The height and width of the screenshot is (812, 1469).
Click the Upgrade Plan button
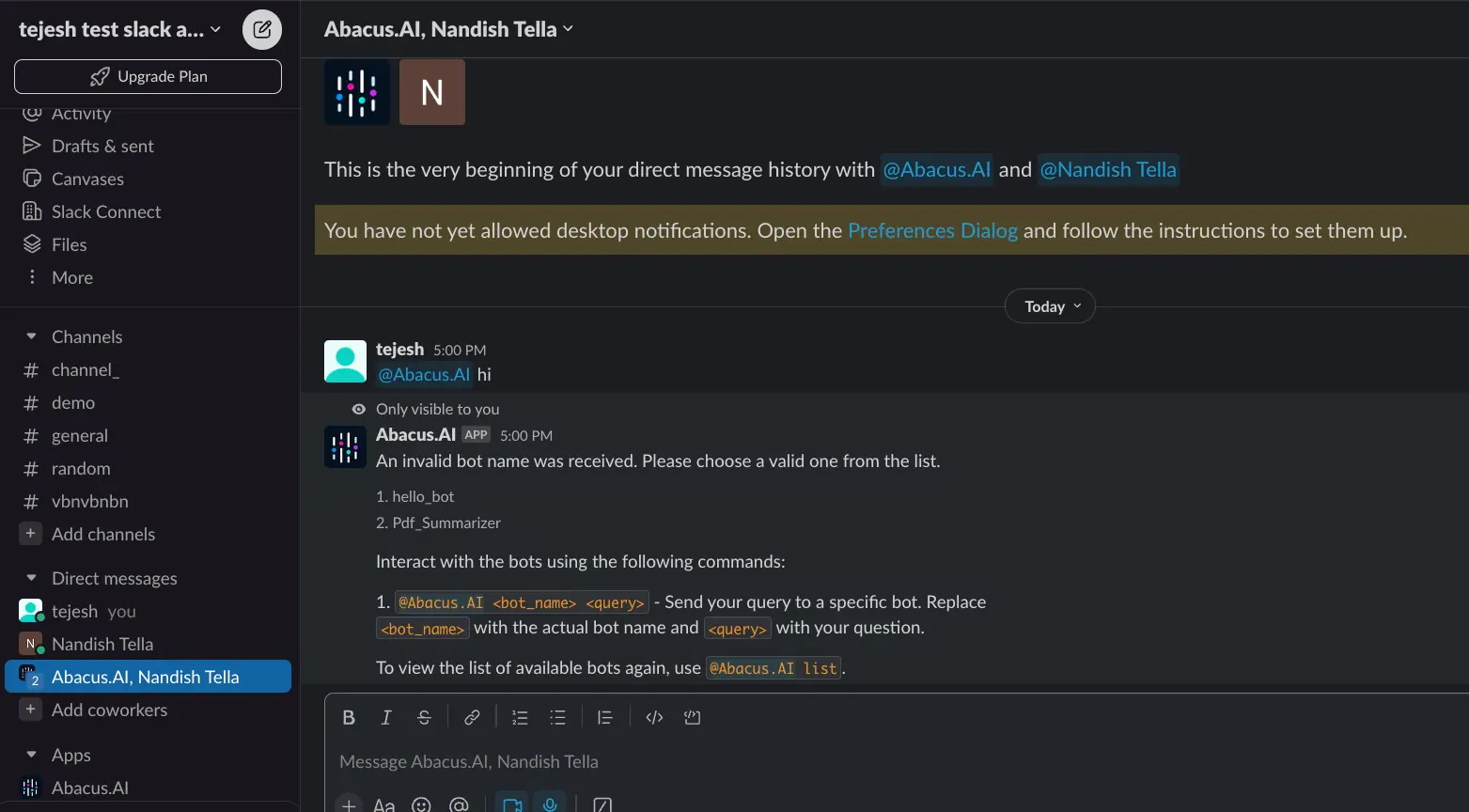click(x=148, y=76)
